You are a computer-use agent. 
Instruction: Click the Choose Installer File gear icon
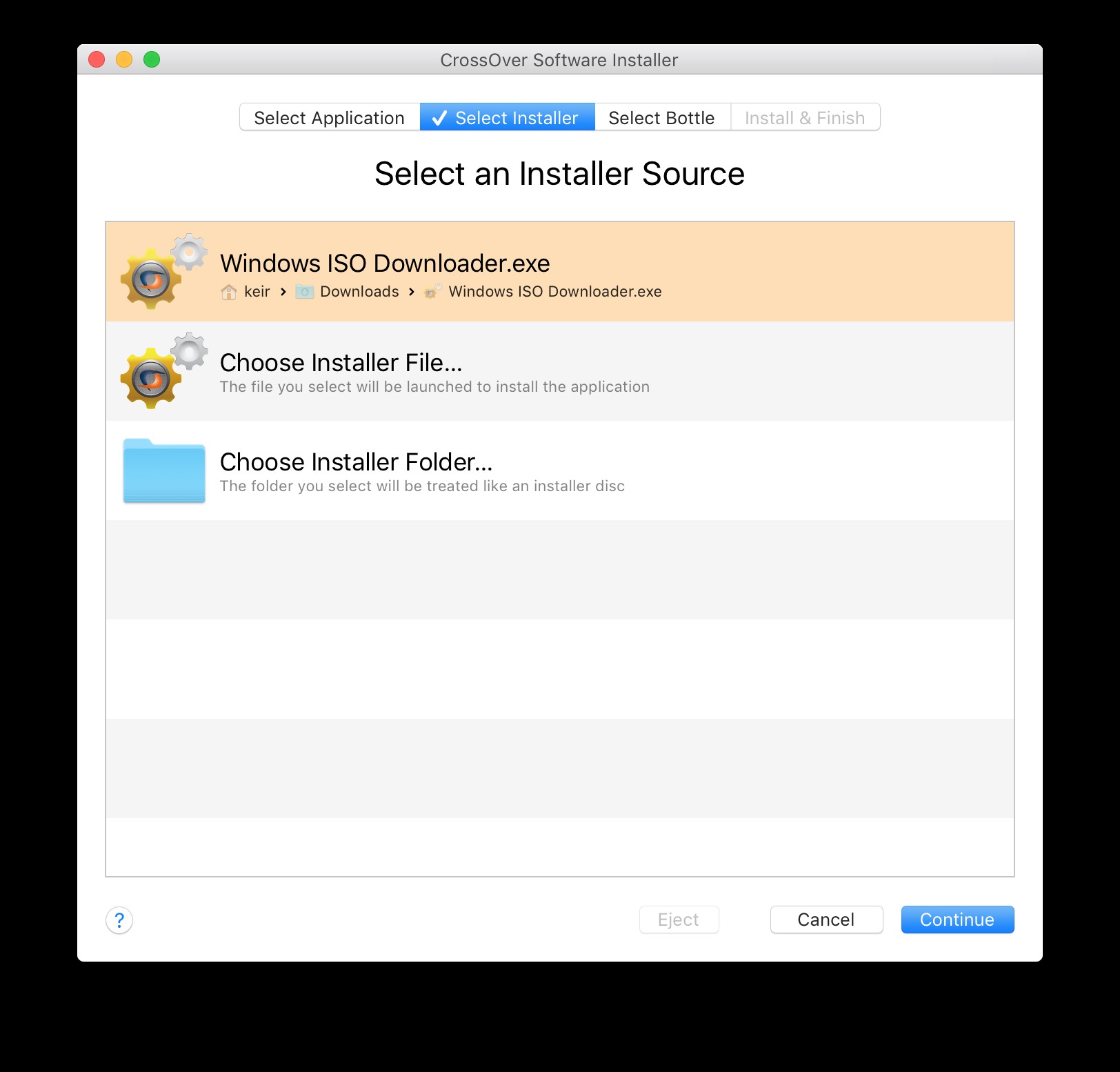click(x=163, y=371)
